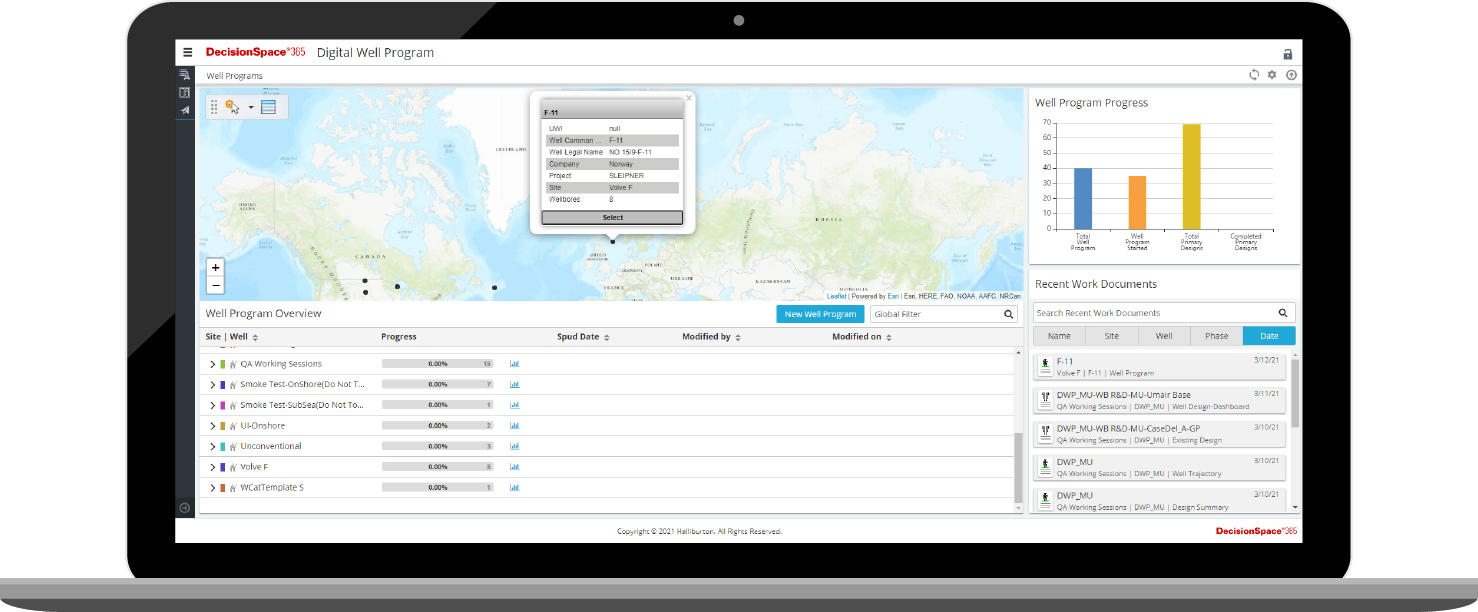Expand the QA Working Sessions row
The width and height of the screenshot is (1478, 612).
[x=213, y=364]
